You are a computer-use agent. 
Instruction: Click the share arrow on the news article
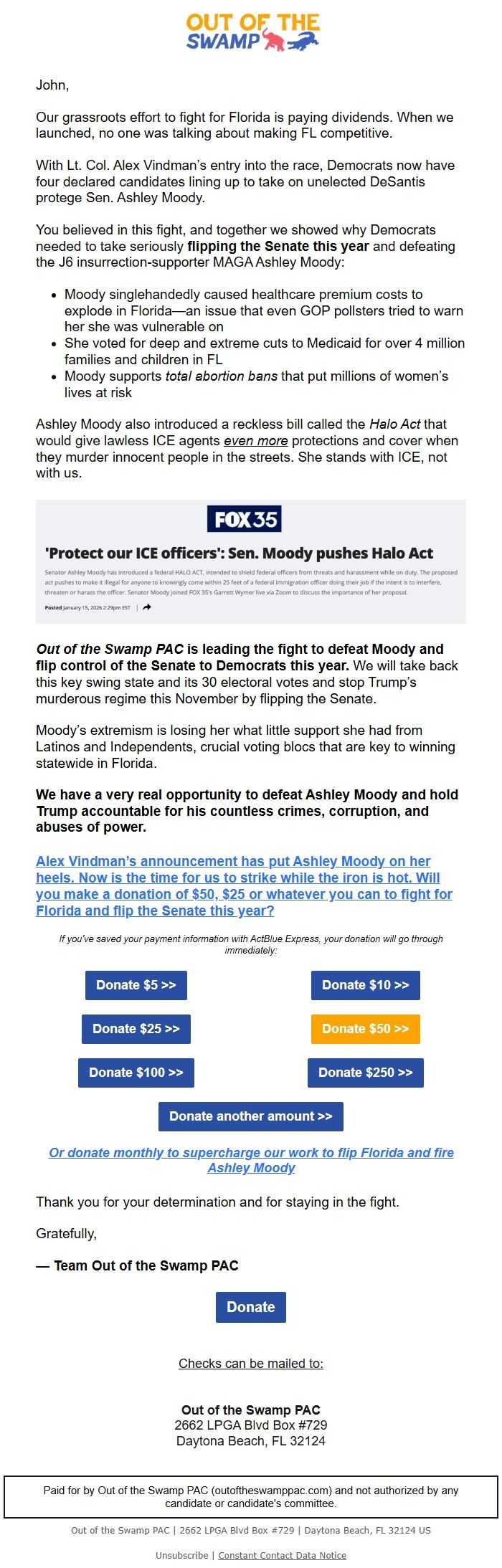click(x=146, y=607)
